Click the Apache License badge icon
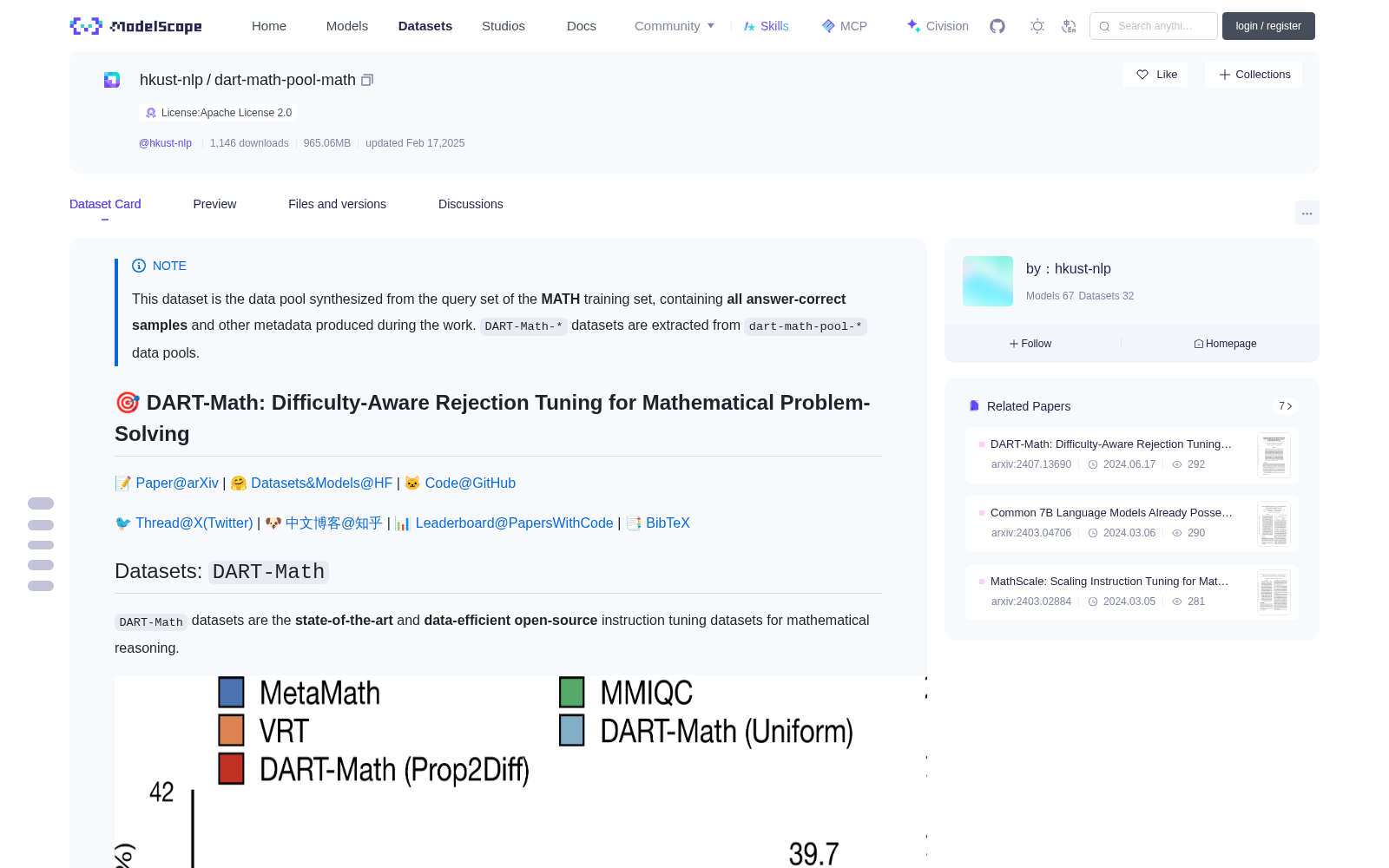This screenshot has width=1389, height=868. coord(151,113)
